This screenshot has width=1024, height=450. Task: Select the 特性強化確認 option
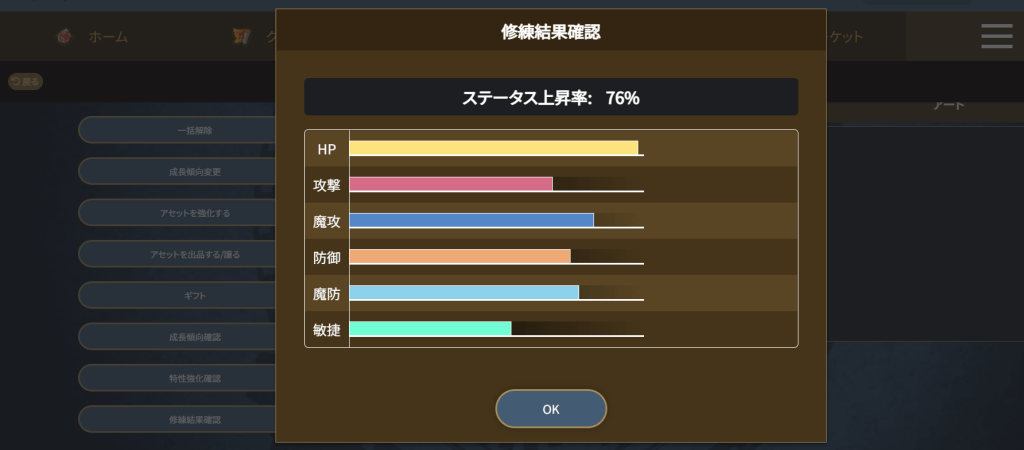coord(178,378)
